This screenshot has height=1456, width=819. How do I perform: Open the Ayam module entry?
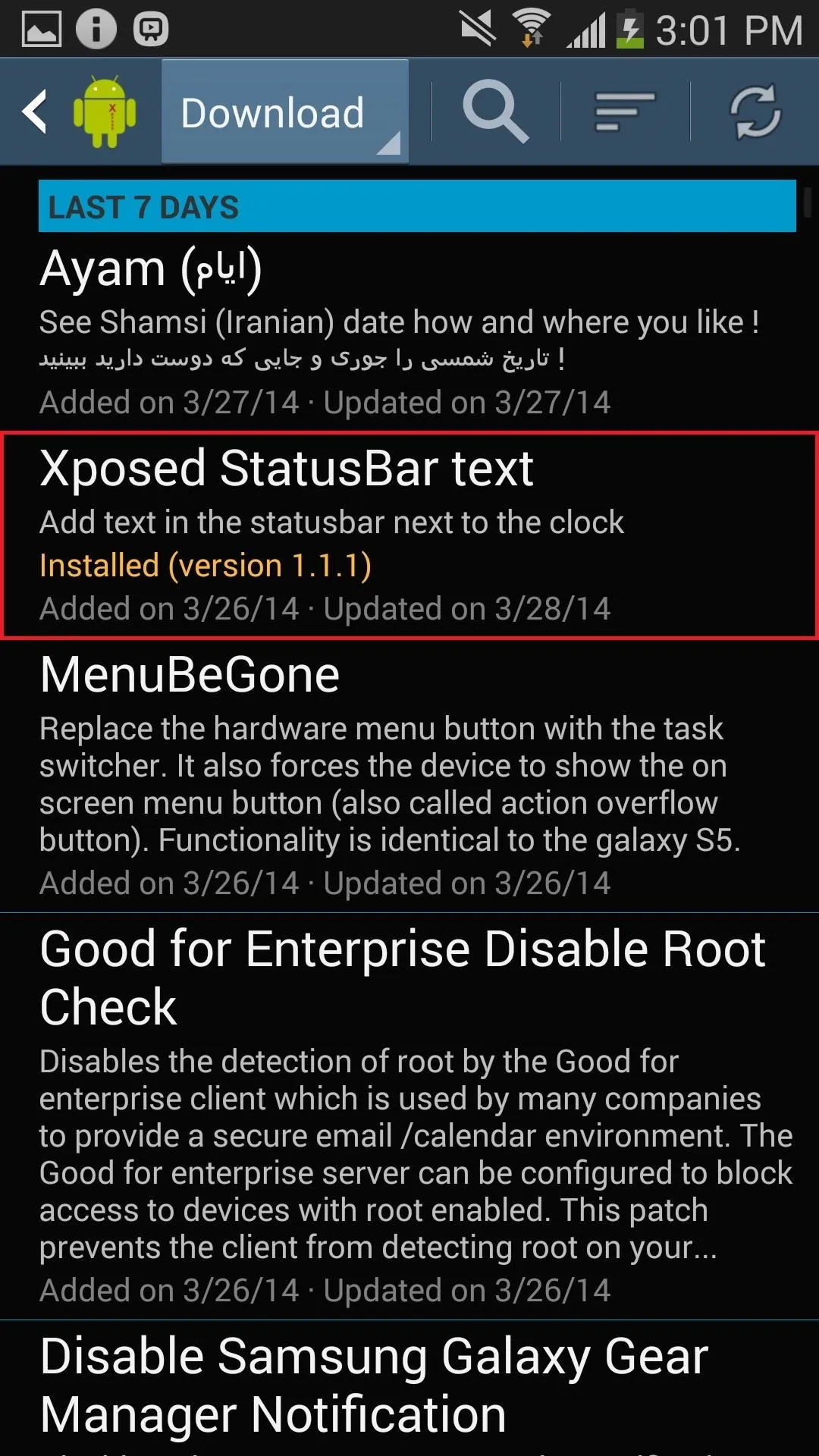click(409, 331)
